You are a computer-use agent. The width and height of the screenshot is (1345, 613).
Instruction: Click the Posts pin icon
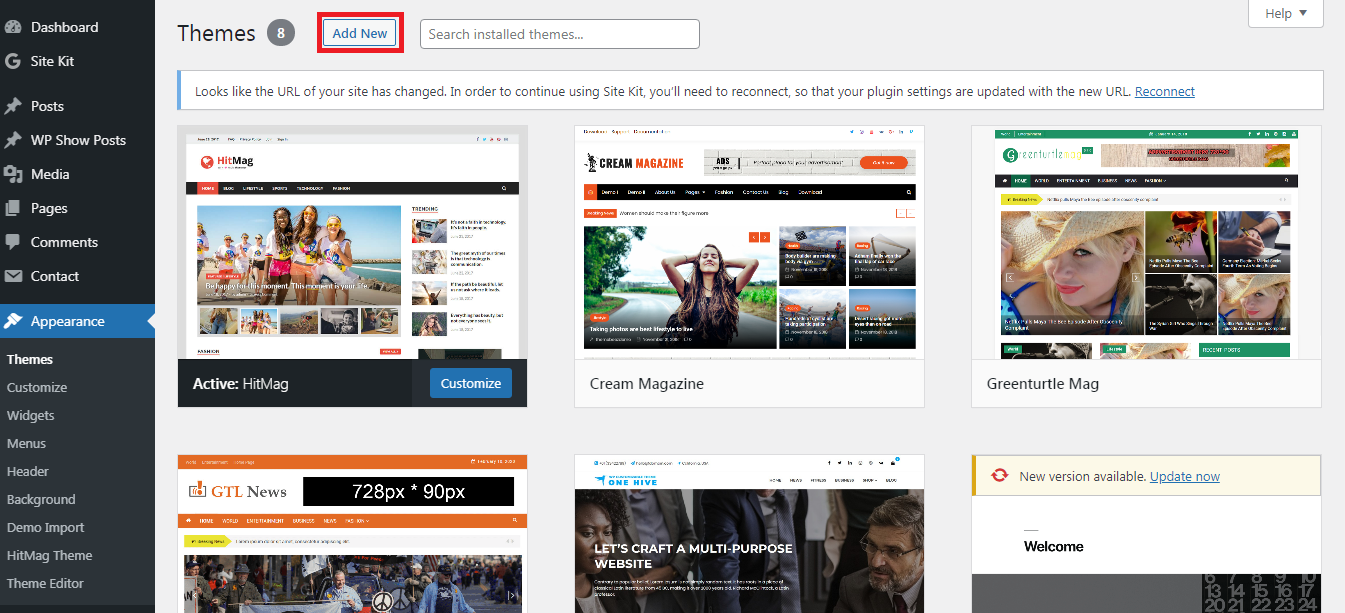pyautogui.click(x=13, y=106)
